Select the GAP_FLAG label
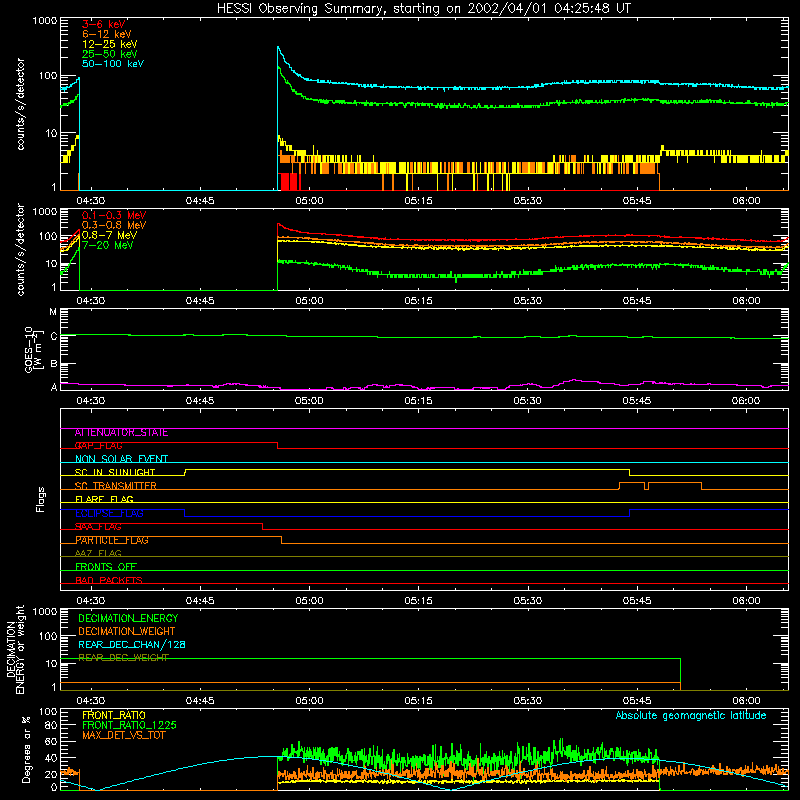 pos(98,446)
